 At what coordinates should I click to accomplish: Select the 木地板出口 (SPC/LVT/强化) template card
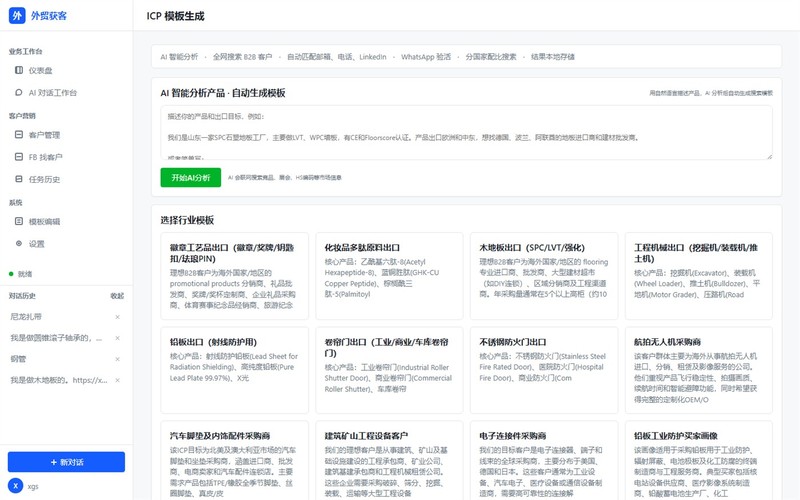click(x=544, y=276)
